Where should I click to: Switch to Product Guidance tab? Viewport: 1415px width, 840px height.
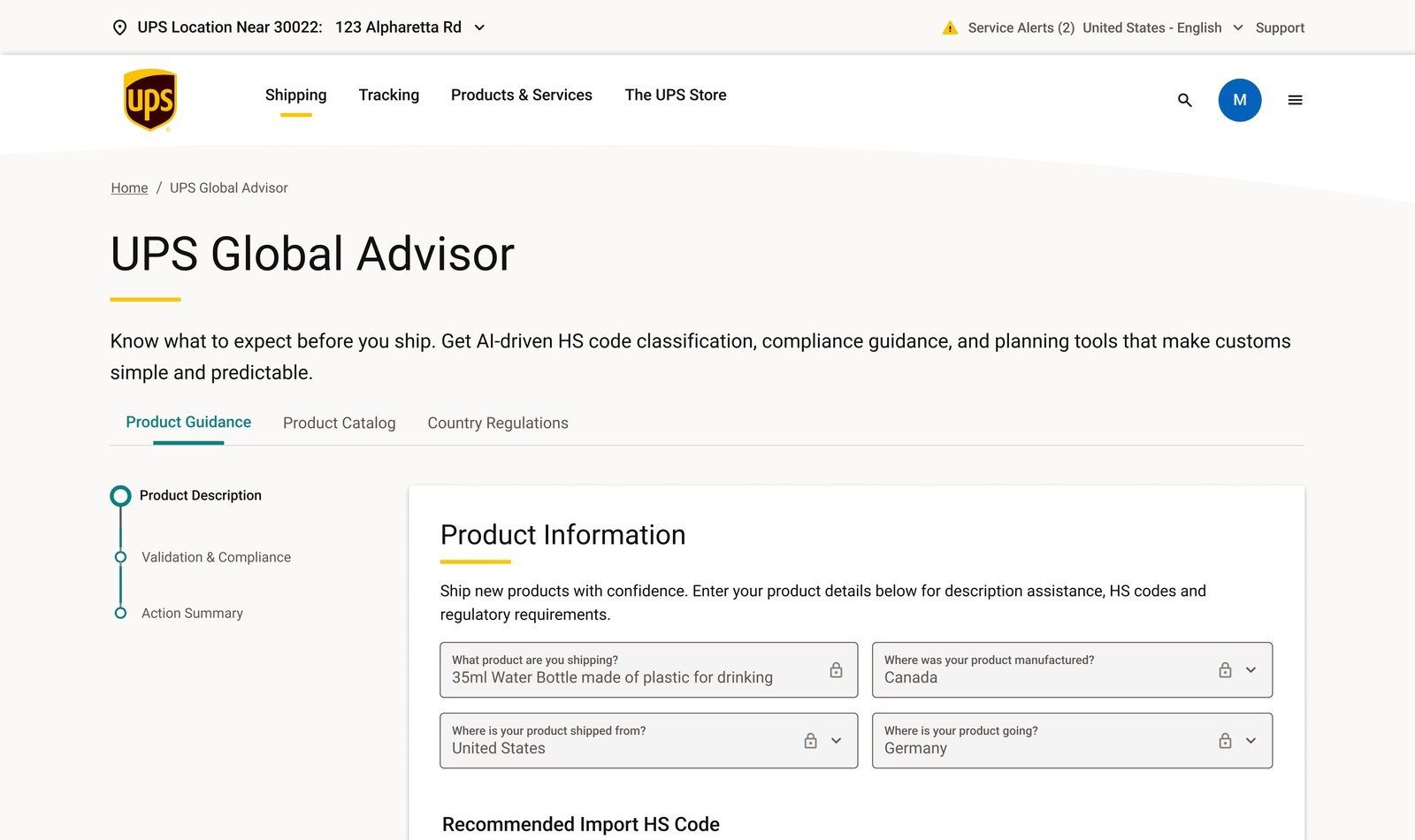click(188, 422)
